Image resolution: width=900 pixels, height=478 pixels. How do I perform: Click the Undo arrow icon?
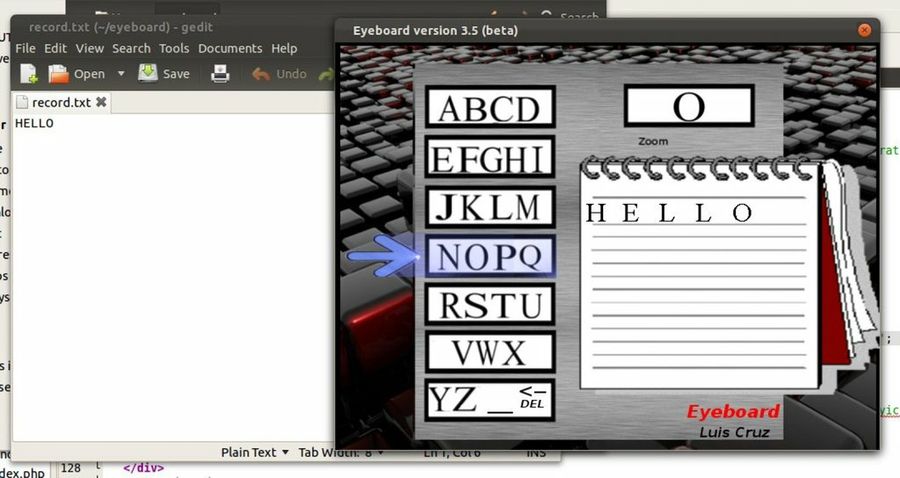[x=262, y=73]
